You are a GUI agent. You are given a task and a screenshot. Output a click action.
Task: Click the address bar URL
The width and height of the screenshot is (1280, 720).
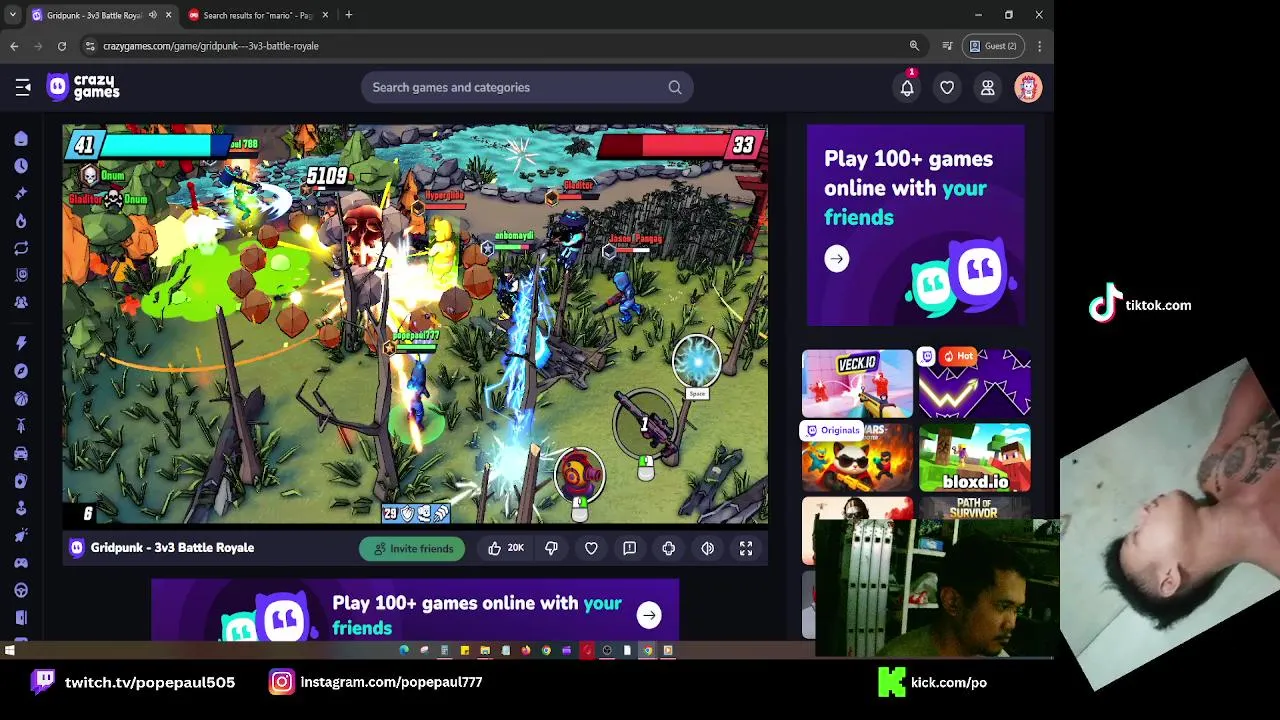(211, 46)
